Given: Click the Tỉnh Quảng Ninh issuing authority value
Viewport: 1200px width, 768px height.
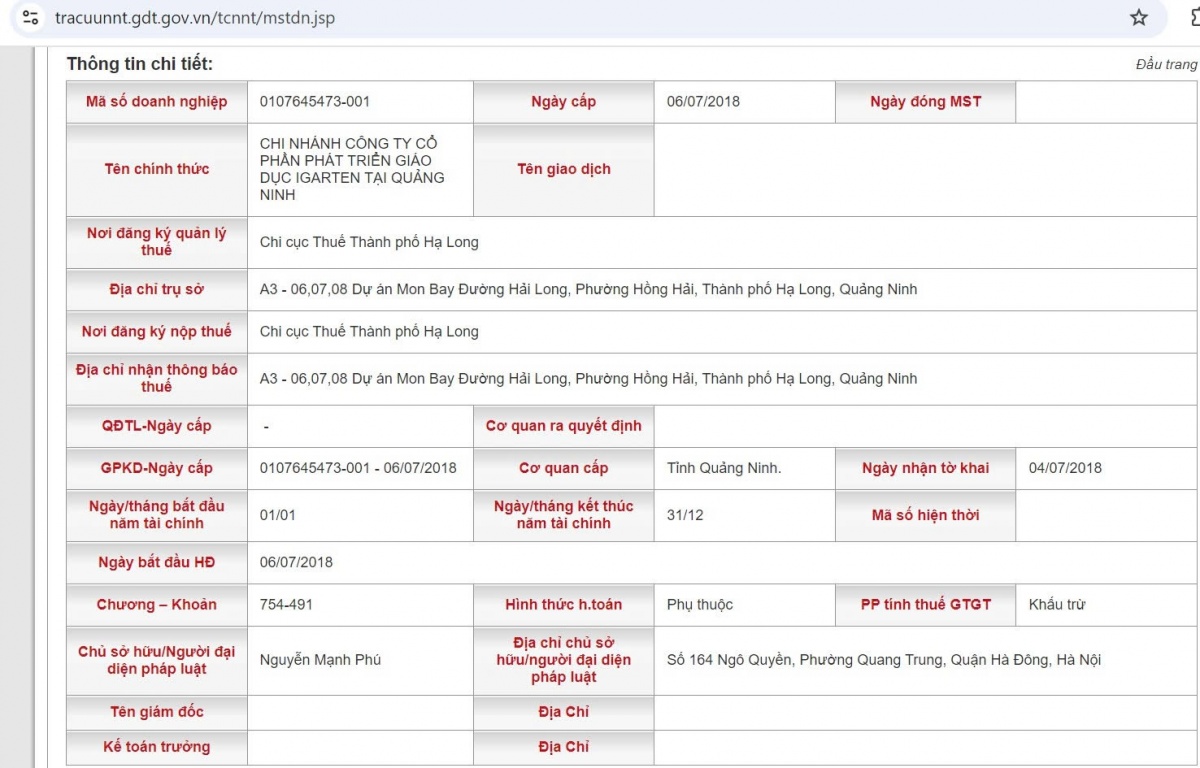Looking at the screenshot, I should (724, 467).
